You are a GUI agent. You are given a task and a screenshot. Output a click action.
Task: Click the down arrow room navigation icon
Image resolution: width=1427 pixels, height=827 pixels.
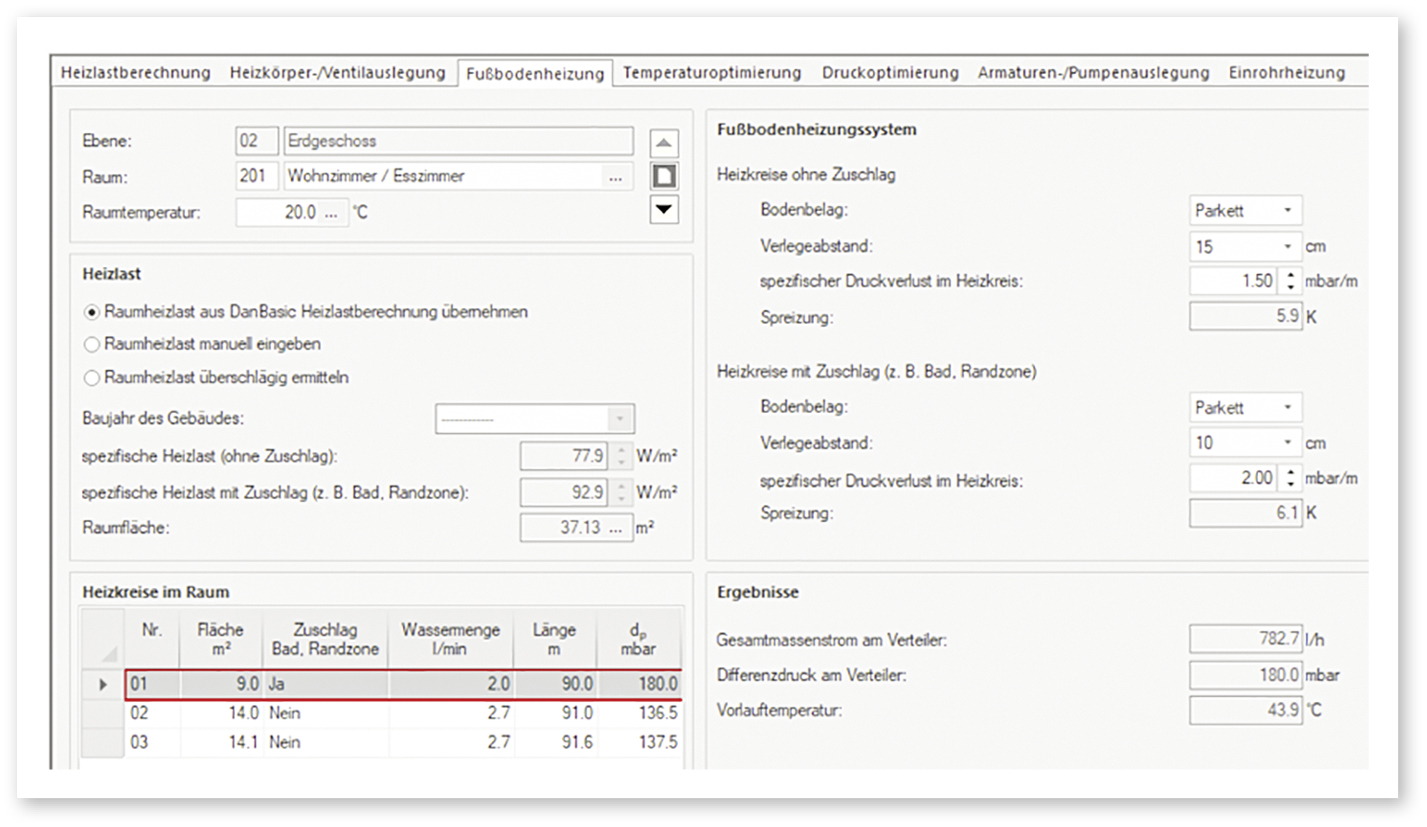(x=665, y=210)
